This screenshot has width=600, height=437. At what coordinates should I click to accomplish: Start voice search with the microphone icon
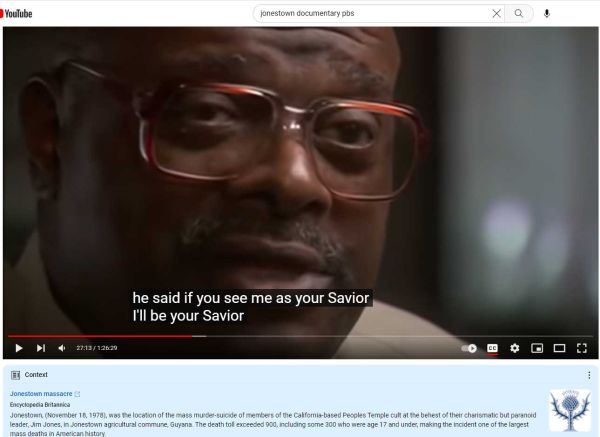click(x=547, y=13)
